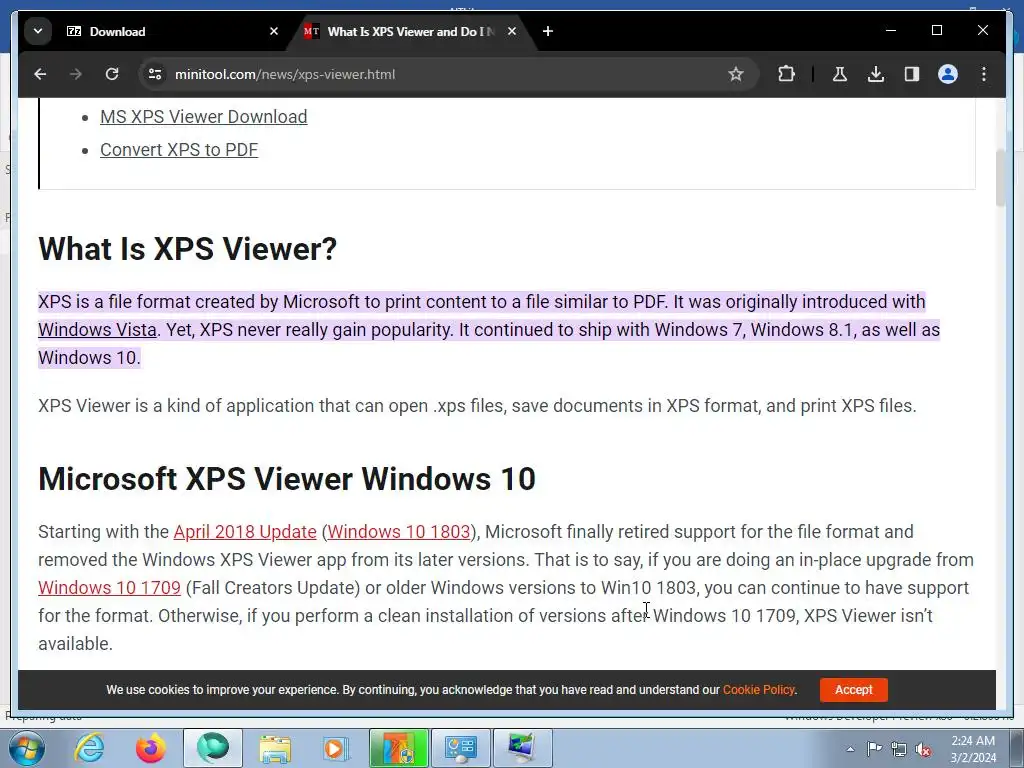Image resolution: width=1024 pixels, height=768 pixels.
Task: Show browser downloads
Action: click(876, 74)
